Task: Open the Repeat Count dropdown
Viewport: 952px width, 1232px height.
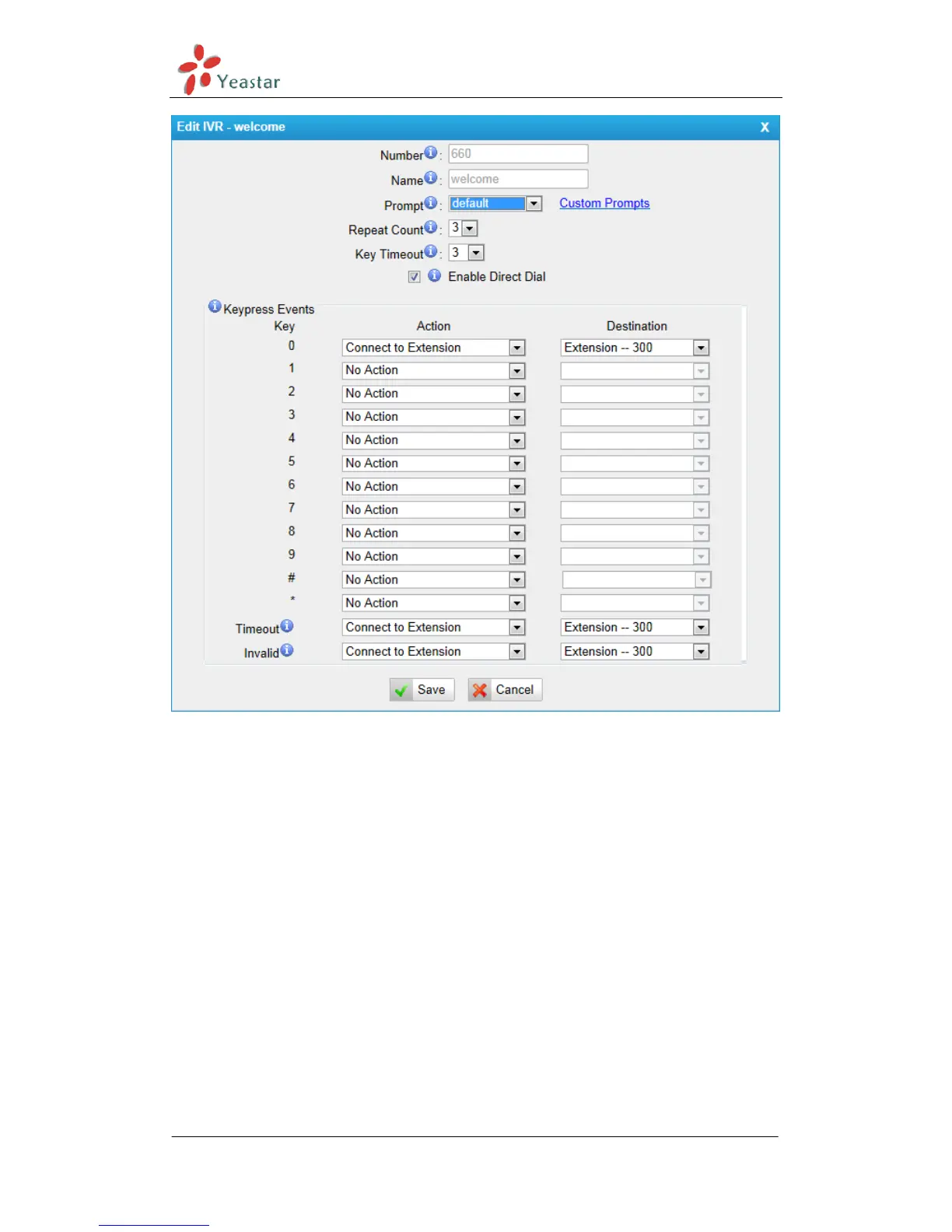Action: (463, 229)
